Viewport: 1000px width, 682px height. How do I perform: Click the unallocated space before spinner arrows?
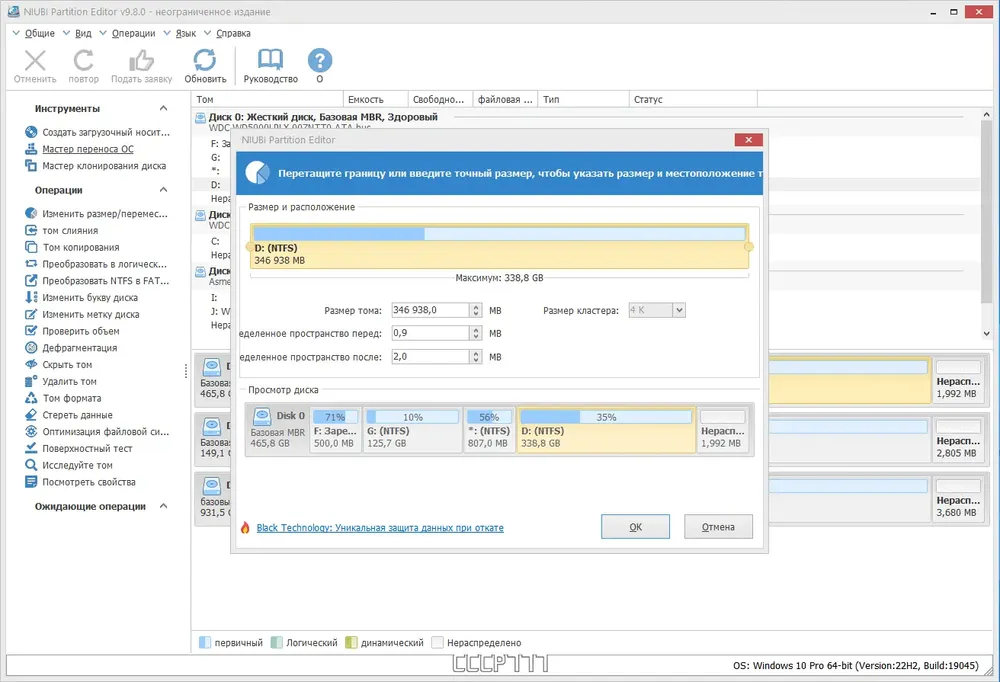tap(476, 333)
